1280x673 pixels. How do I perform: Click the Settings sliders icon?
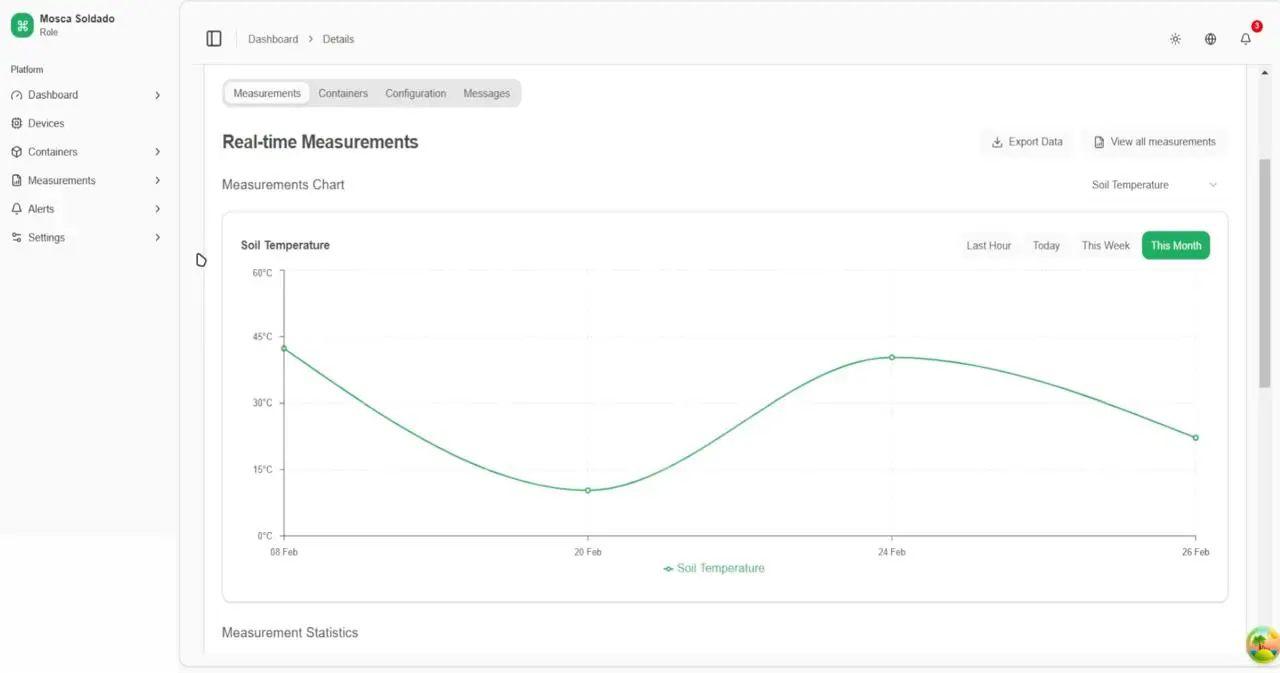tap(16, 237)
